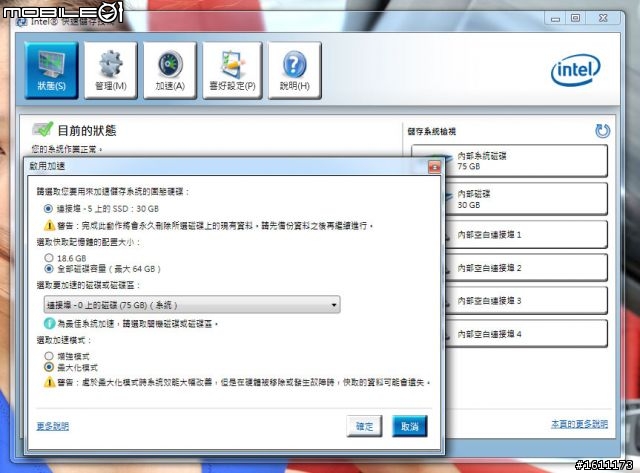Click the 儲存系統檢視 heading

432,131
